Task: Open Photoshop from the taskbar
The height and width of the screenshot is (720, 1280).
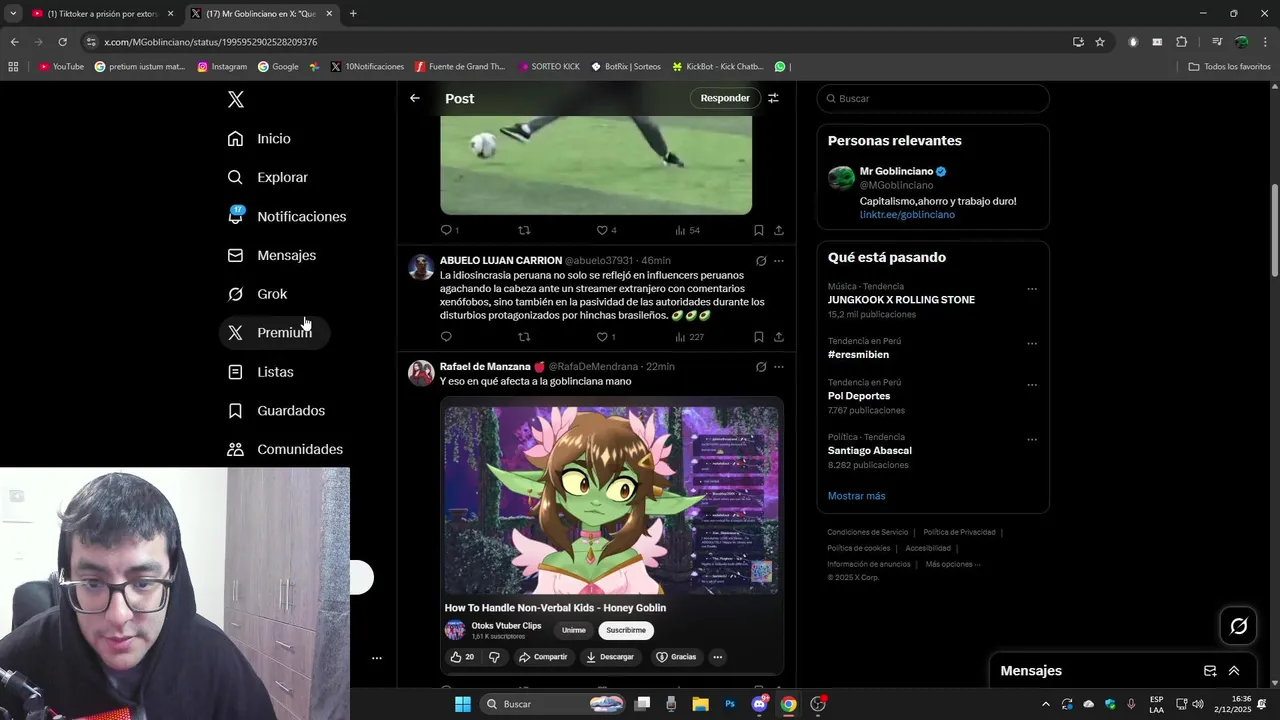Action: point(730,704)
